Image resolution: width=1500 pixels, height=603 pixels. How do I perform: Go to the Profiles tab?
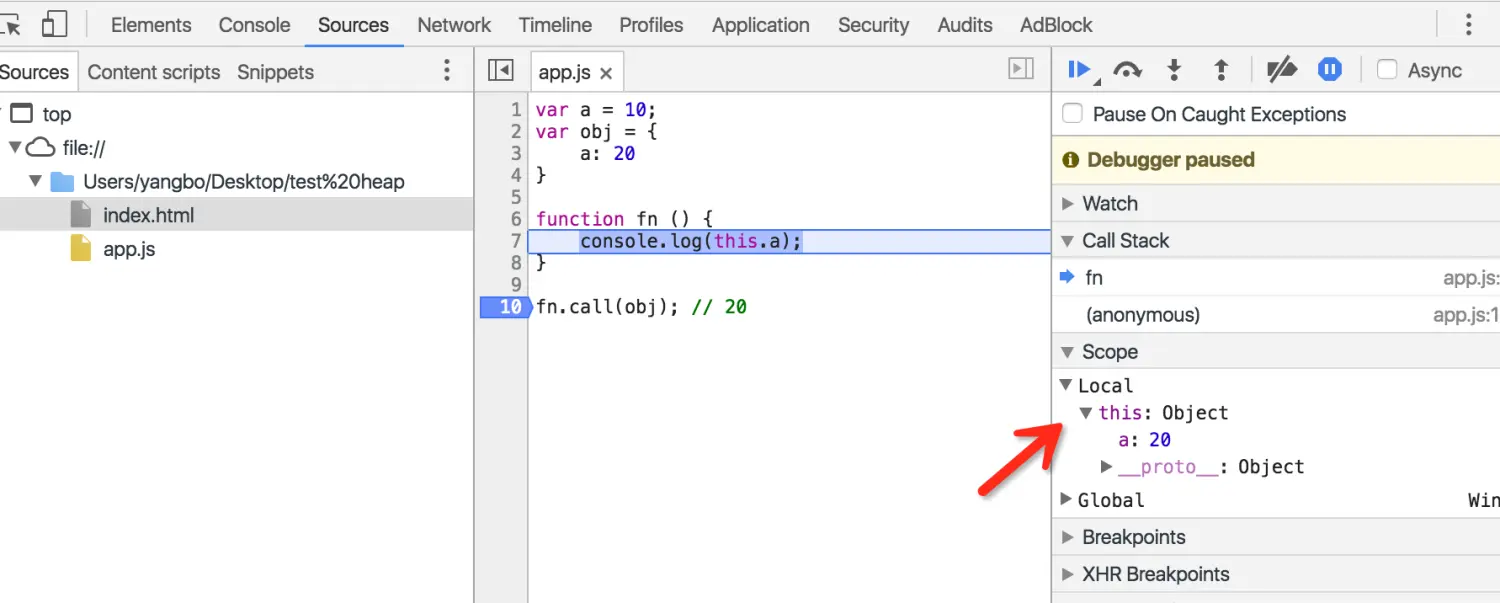tap(651, 25)
